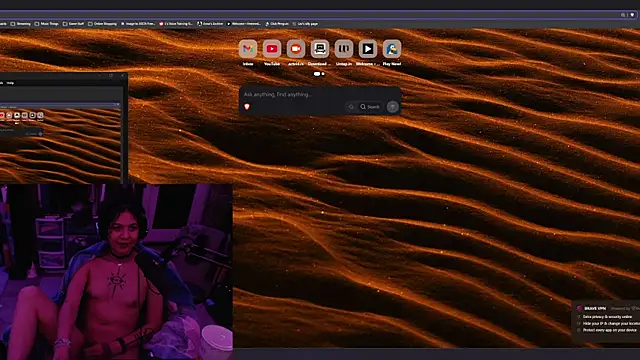Open the Play Now penguin shortcut tile
Viewport: 640px width, 360px height.
(x=392, y=49)
